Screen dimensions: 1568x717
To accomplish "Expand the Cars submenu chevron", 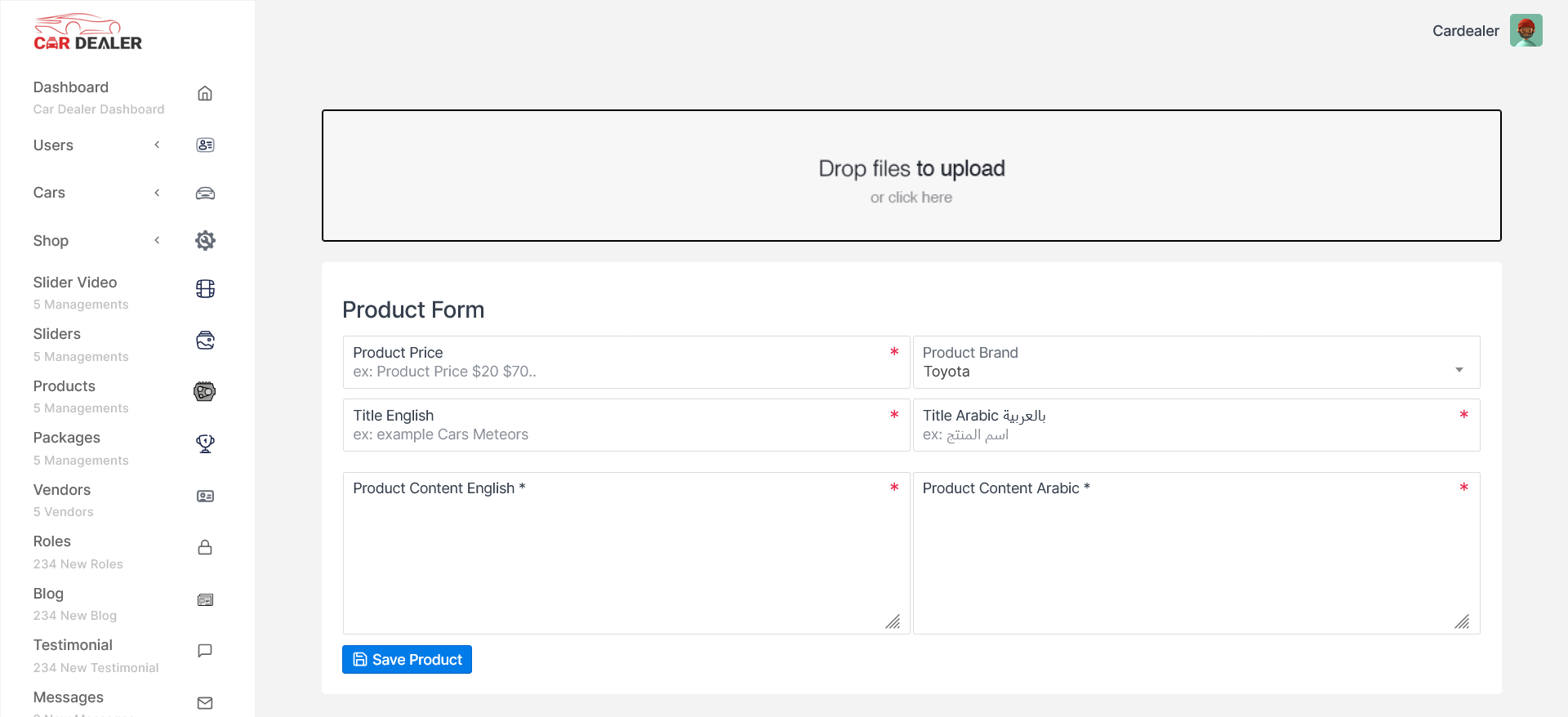I will pyautogui.click(x=157, y=193).
